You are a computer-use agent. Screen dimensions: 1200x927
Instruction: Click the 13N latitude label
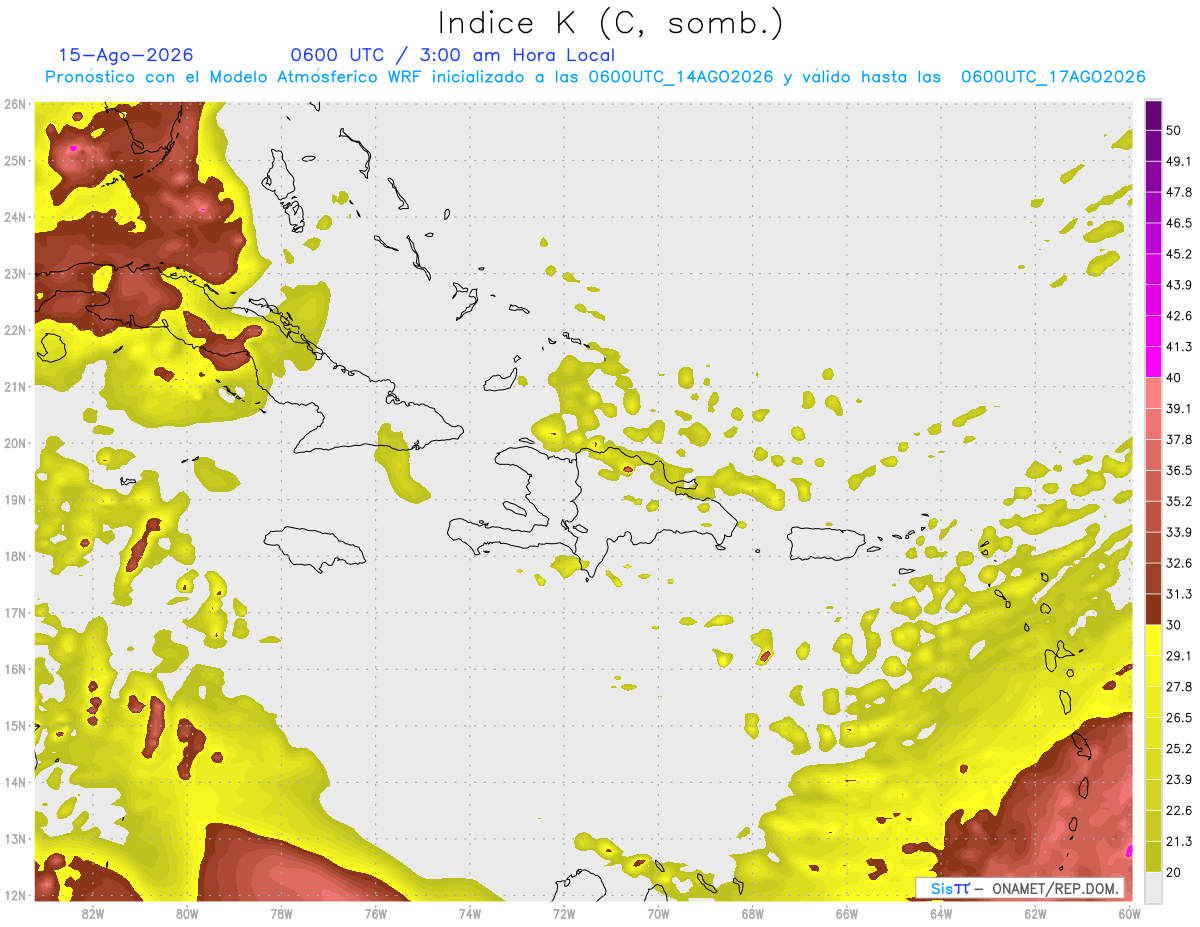(x=14, y=839)
